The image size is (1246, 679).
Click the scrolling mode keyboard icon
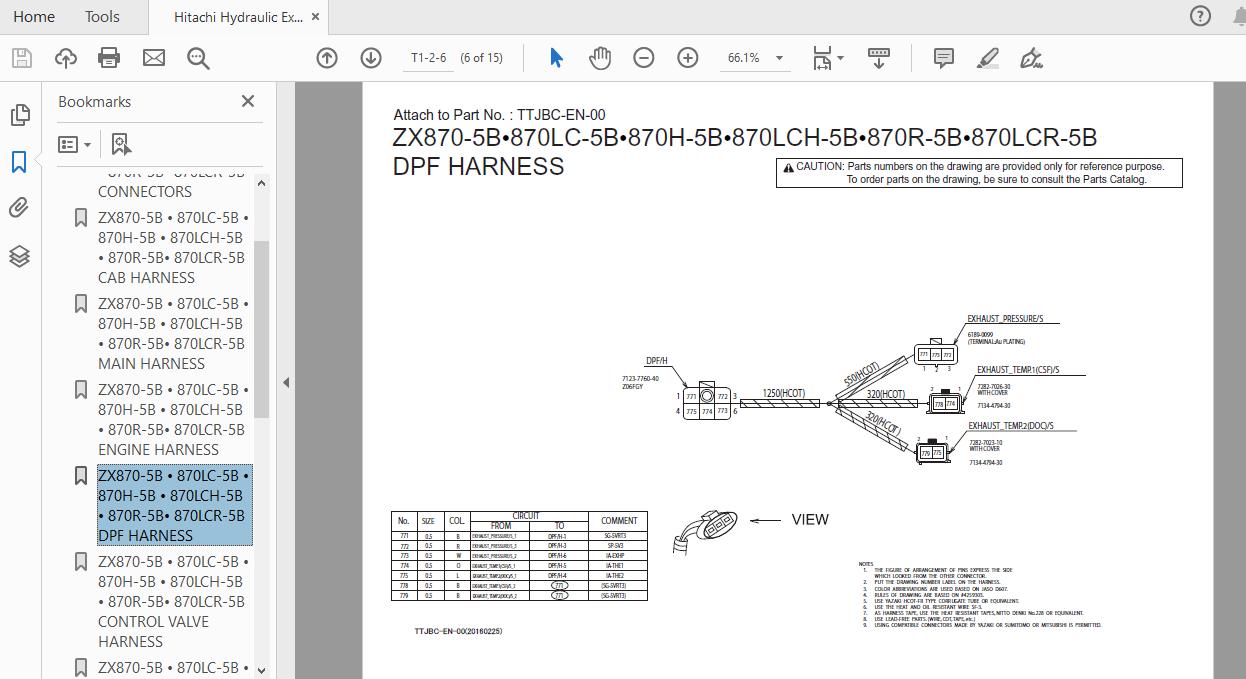(x=879, y=58)
